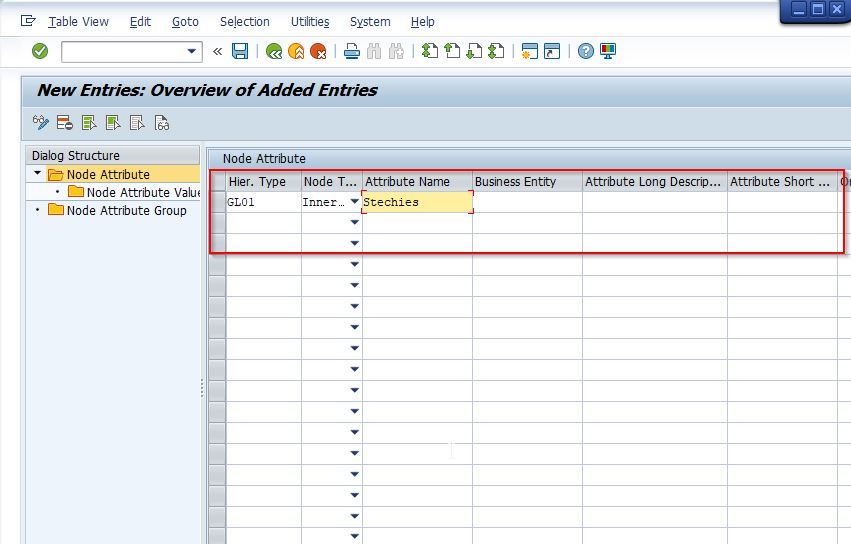
Task: Select the GL01 row using its row selector
Action: click(x=218, y=202)
